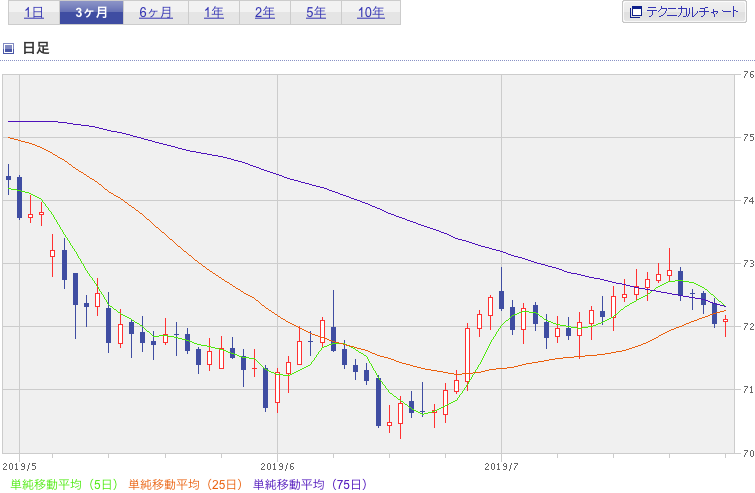
Task: Click legend 単純移動平均（75日）
Action: tap(311, 484)
